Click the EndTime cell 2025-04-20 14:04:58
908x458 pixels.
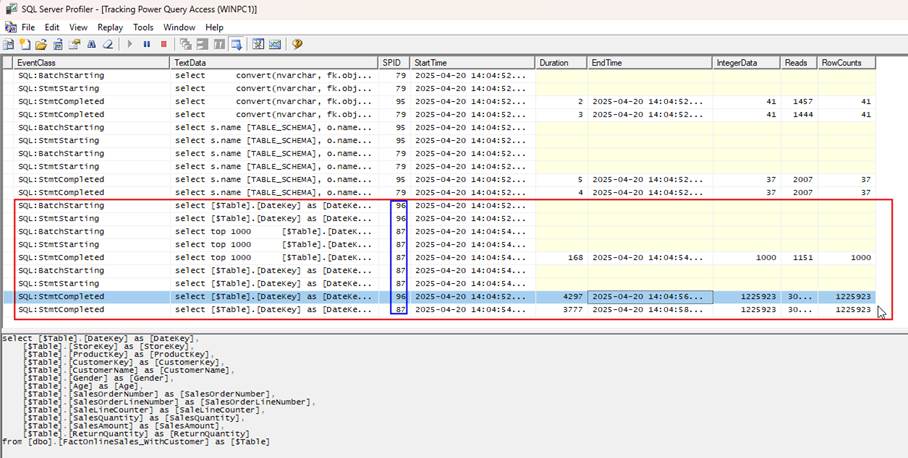[650, 309]
